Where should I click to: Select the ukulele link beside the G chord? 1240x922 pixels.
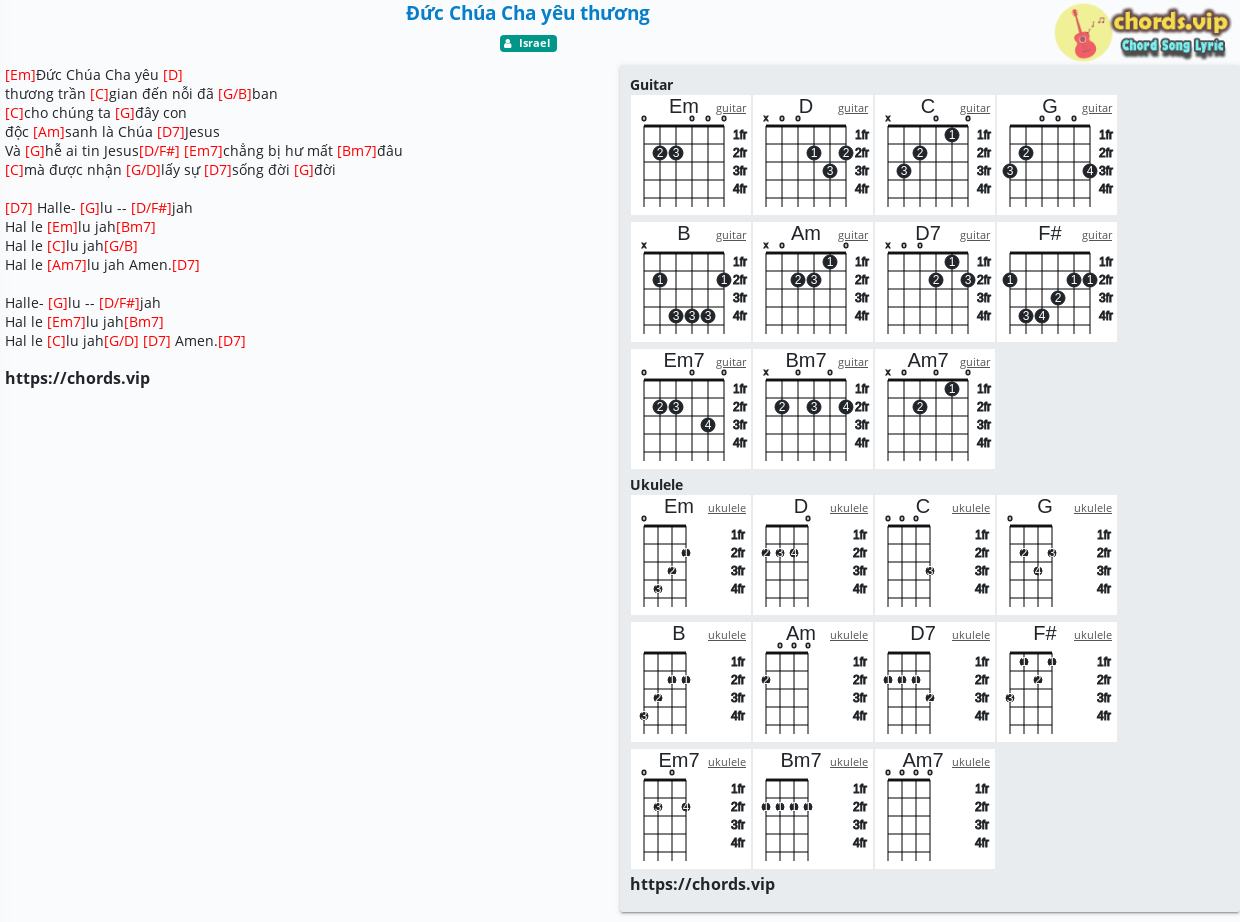1093,508
